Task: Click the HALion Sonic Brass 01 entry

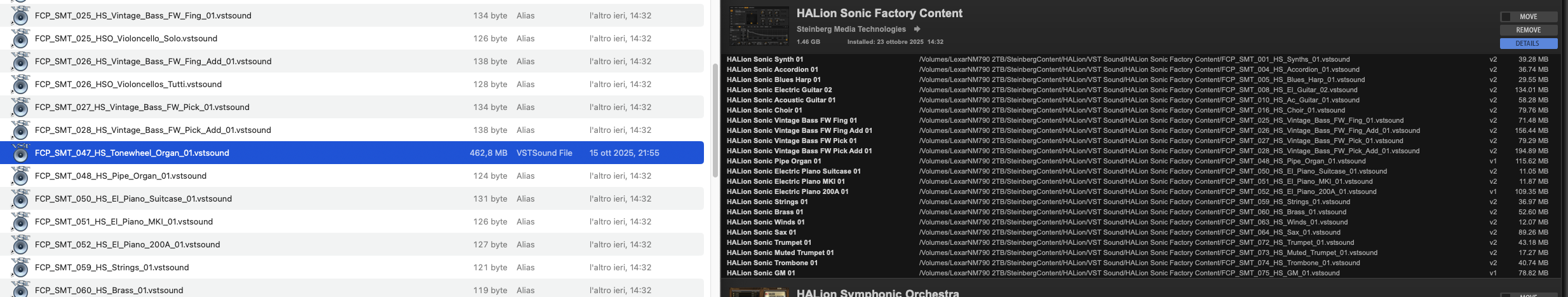Action: point(765,212)
